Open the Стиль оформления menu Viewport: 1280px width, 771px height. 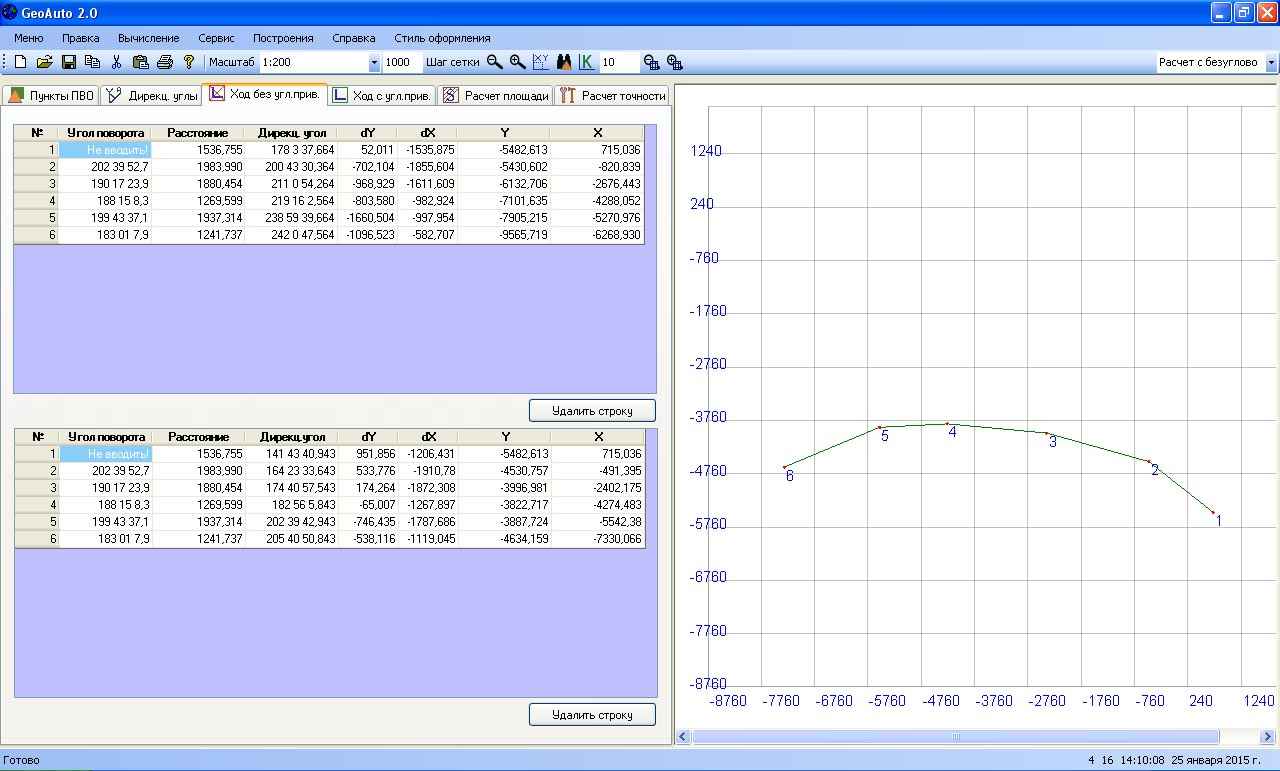click(442, 38)
